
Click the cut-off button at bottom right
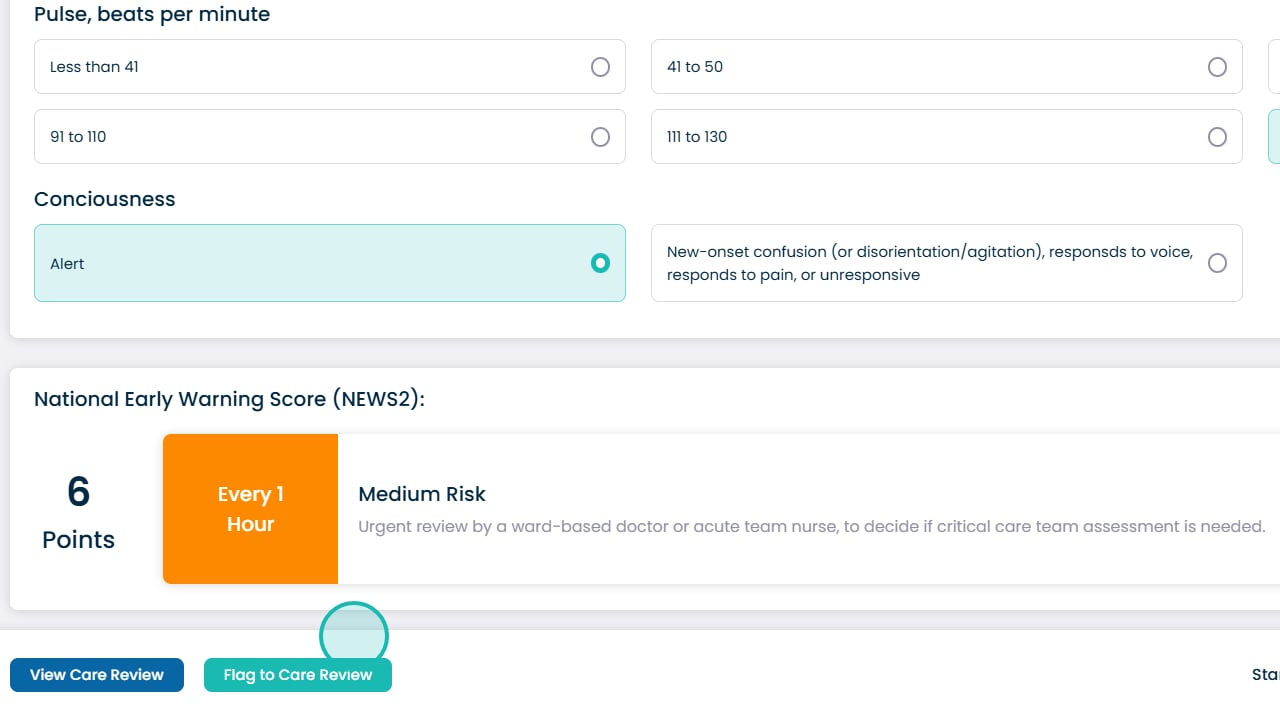pyautogui.click(x=1265, y=675)
